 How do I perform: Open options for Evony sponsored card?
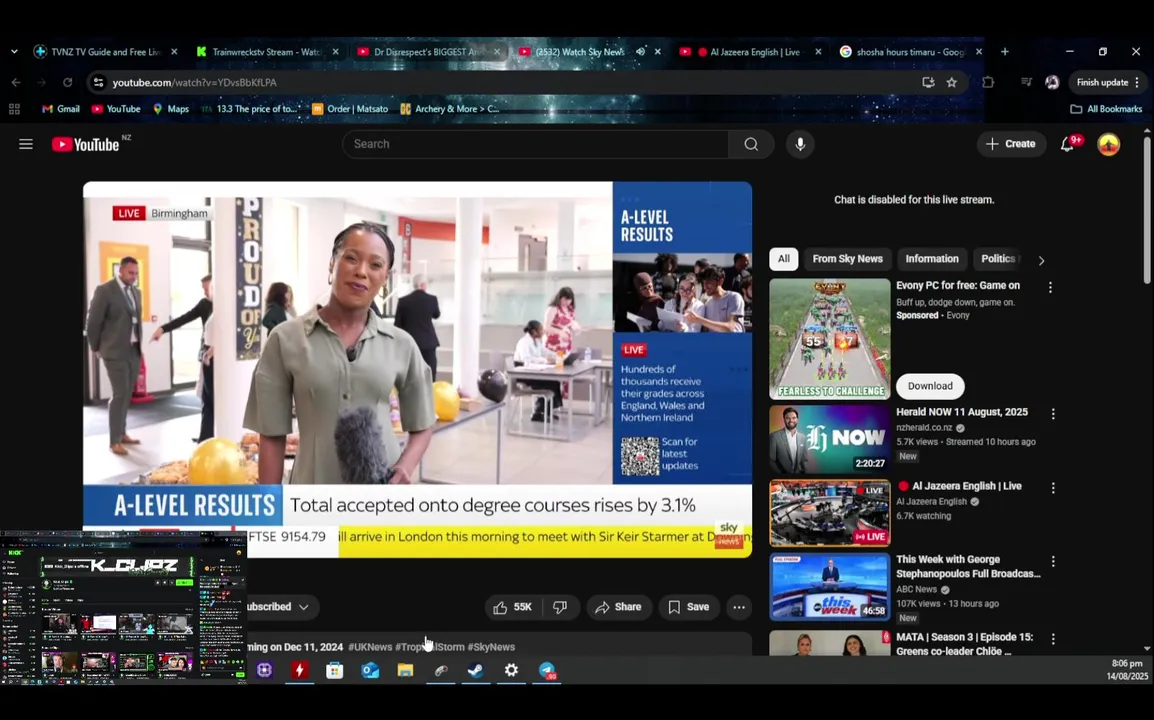click(1050, 287)
